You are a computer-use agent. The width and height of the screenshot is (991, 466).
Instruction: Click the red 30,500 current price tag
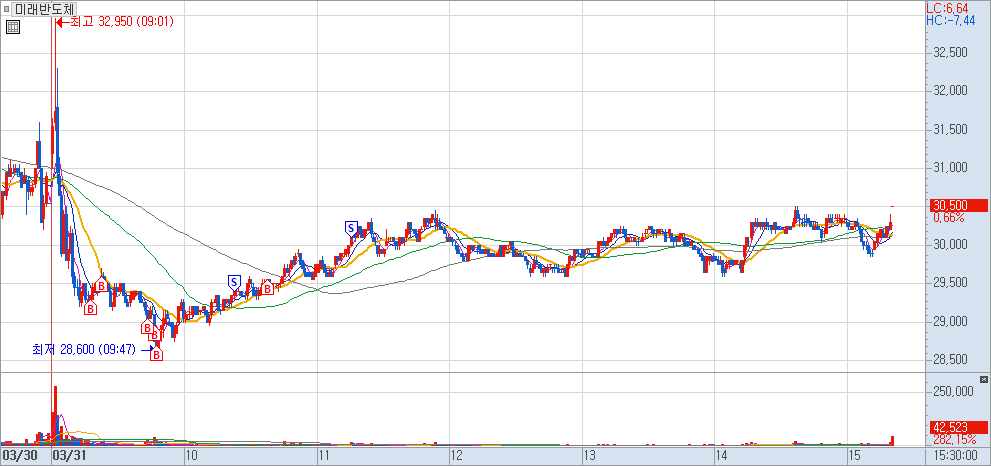[958, 205]
